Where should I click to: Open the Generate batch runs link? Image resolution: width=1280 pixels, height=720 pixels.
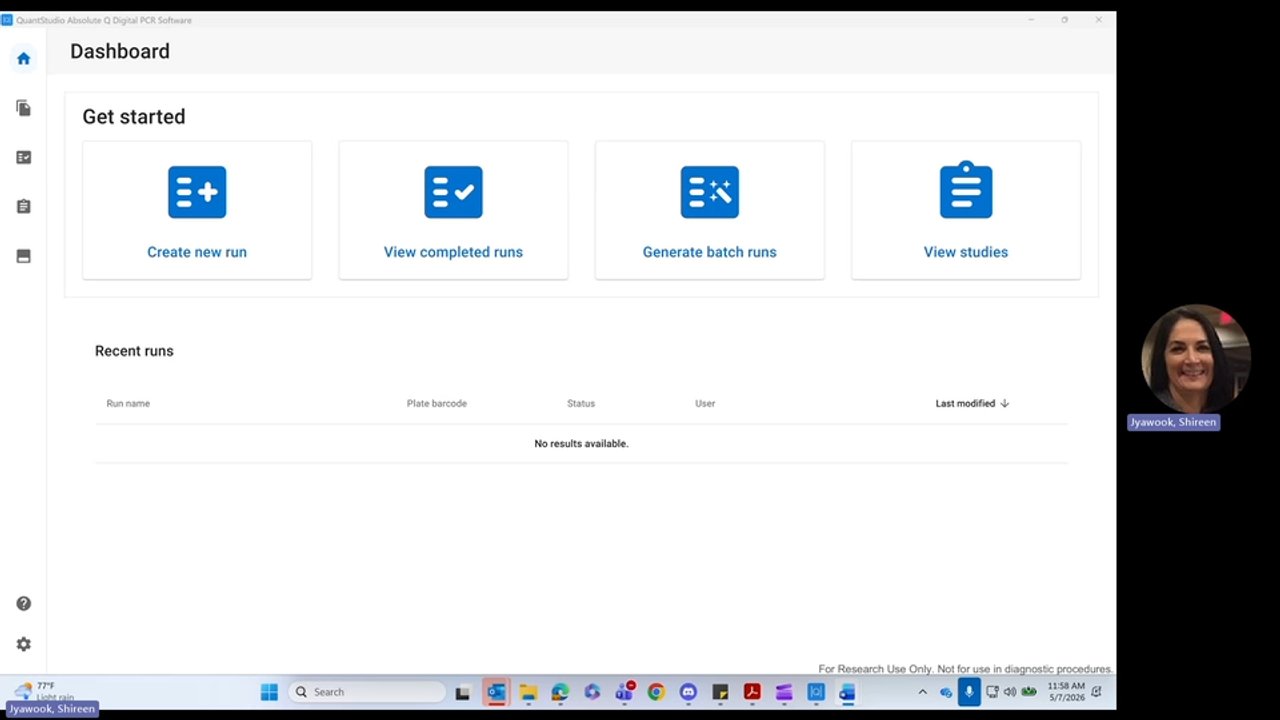point(710,252)
